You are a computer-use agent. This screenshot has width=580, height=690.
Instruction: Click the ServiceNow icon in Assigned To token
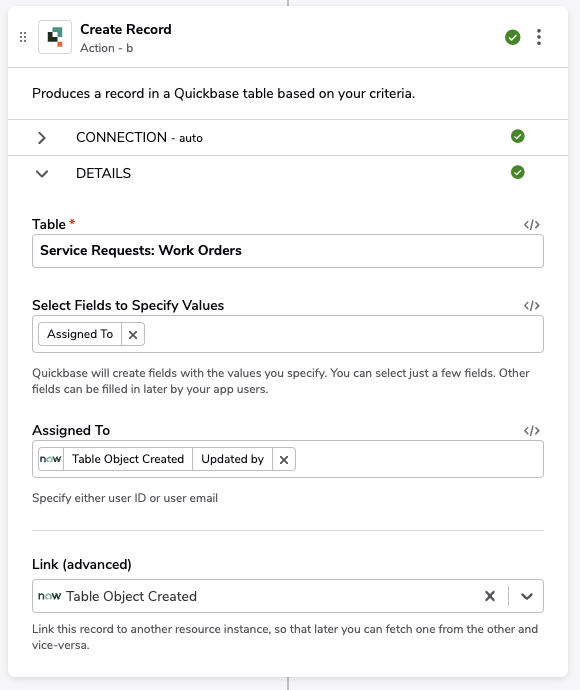51,459
